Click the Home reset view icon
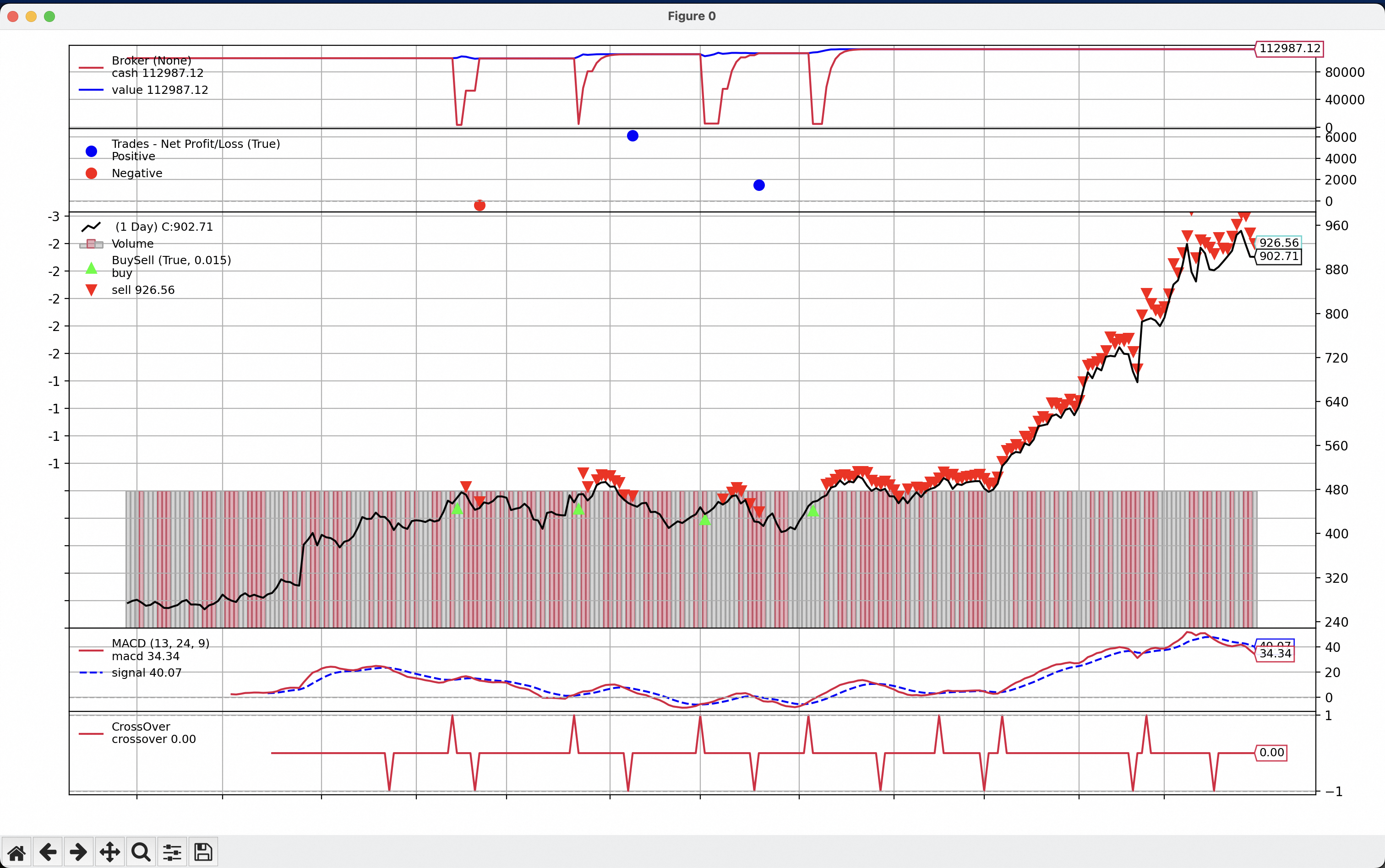 click(16, 852)
